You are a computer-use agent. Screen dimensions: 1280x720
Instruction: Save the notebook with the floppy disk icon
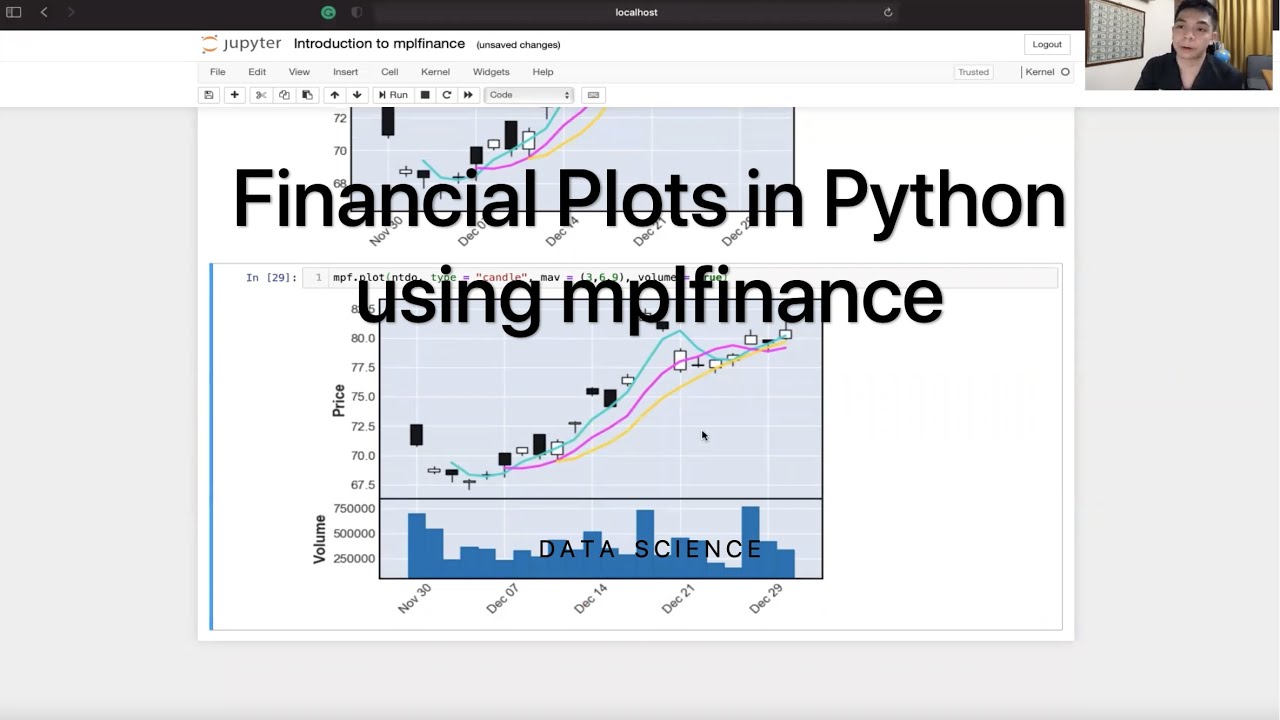point(209,95)
